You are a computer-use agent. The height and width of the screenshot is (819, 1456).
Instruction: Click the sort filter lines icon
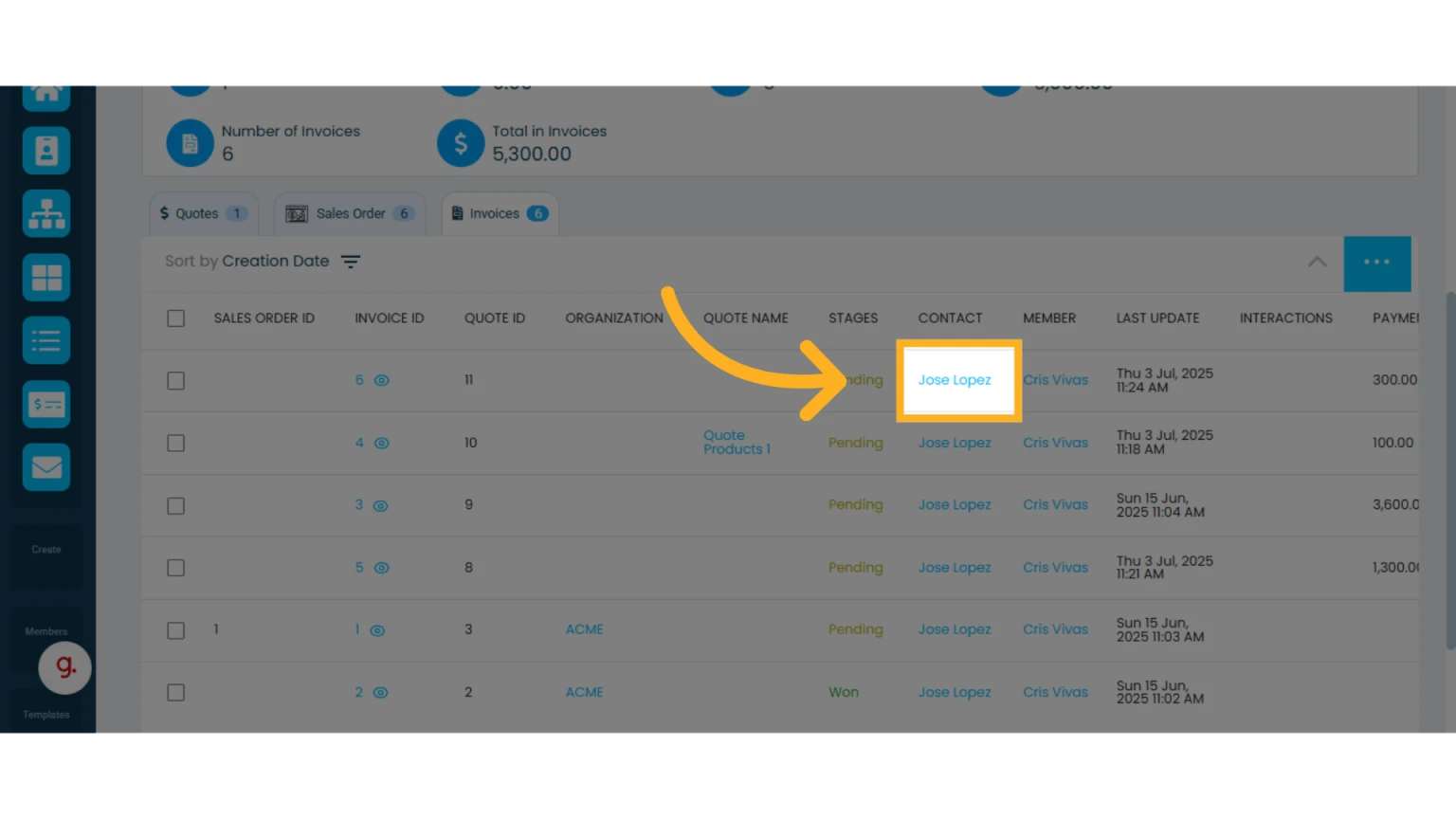(x=351, y=262)
